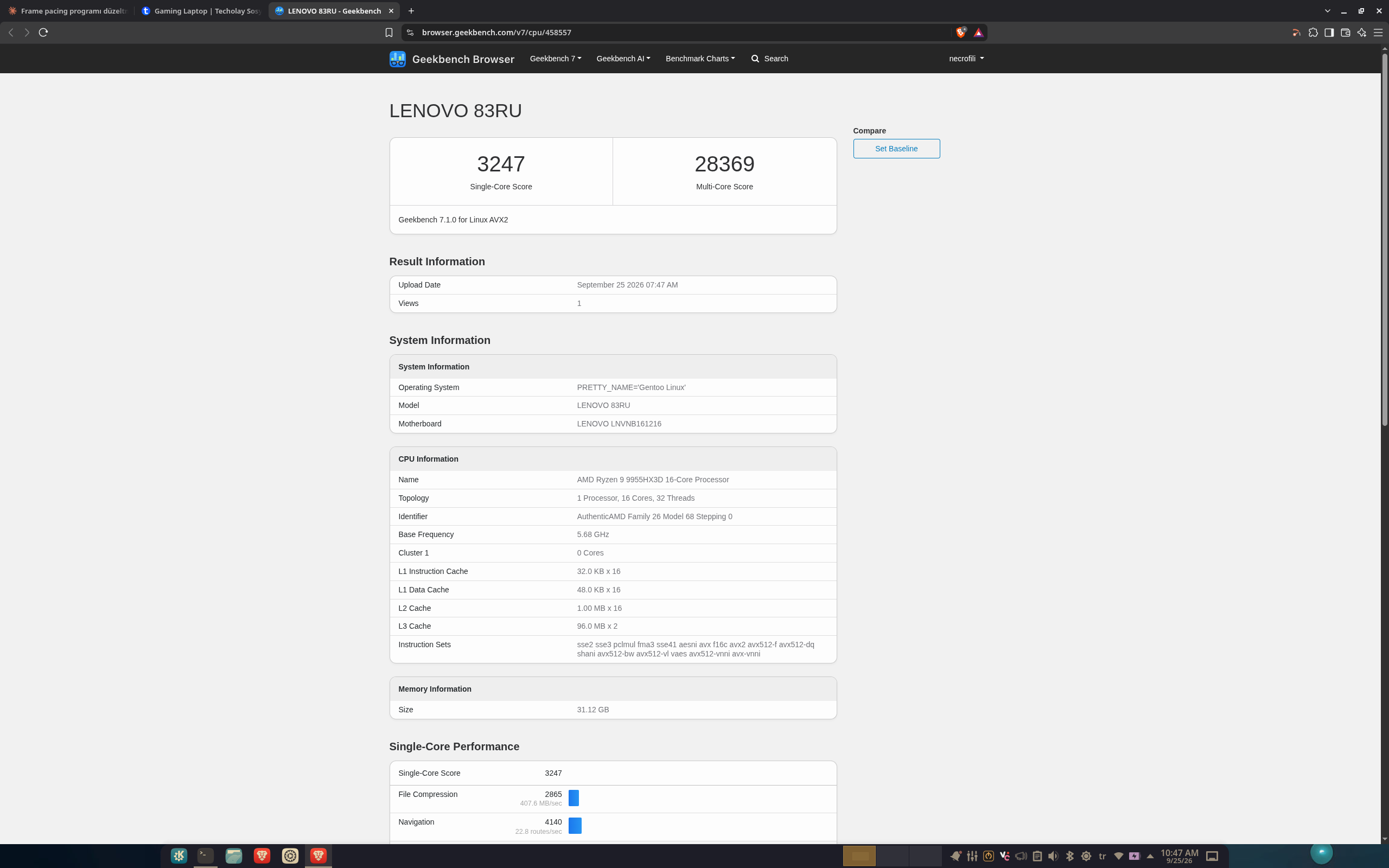Open the browser hamburger menu
Image resolution: width=1389 pixels, height=868 pixels.
pyautogui.click(x=1378, y=33)
